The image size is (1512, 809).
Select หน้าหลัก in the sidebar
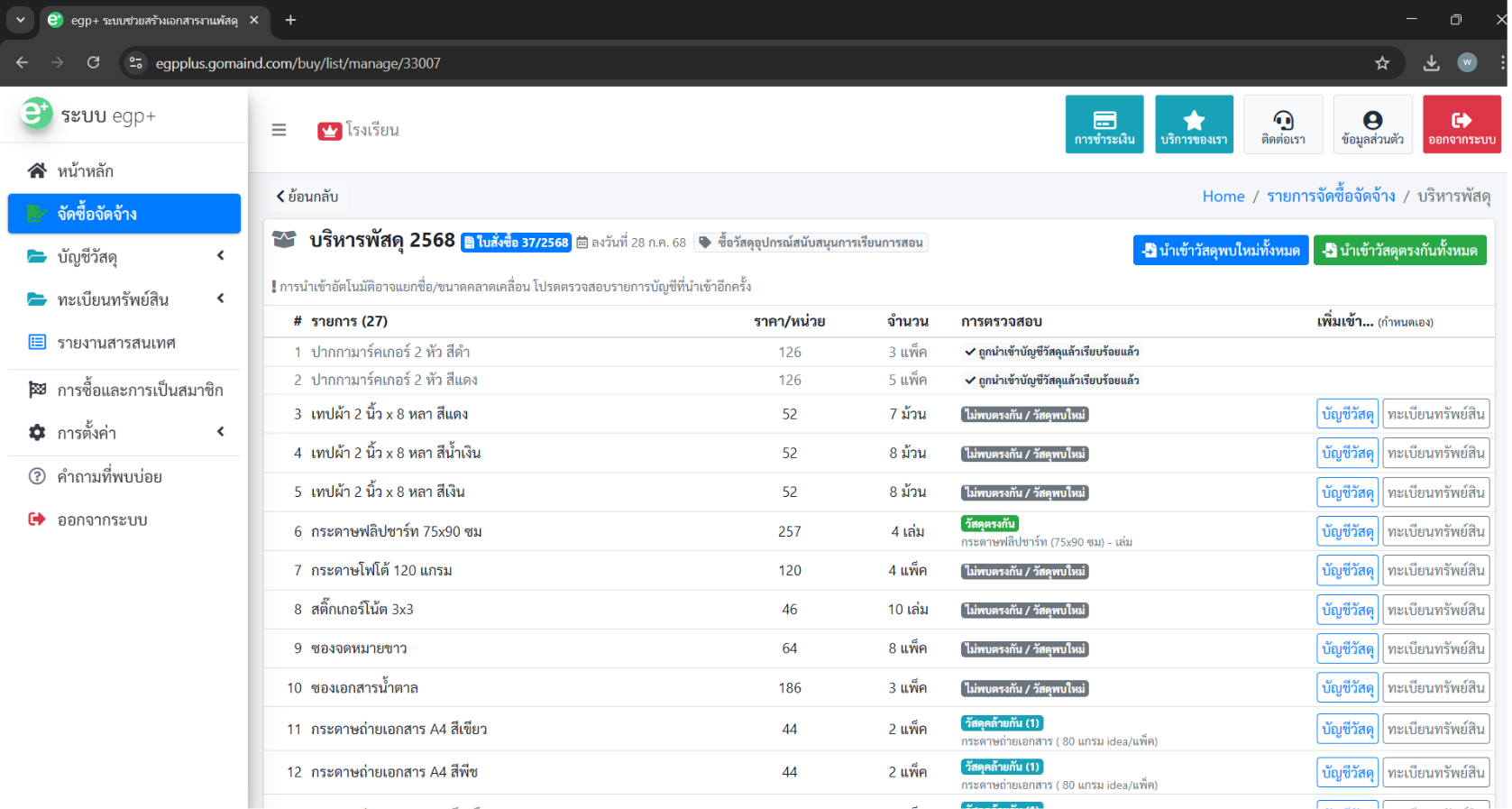[x=86, y=171]
